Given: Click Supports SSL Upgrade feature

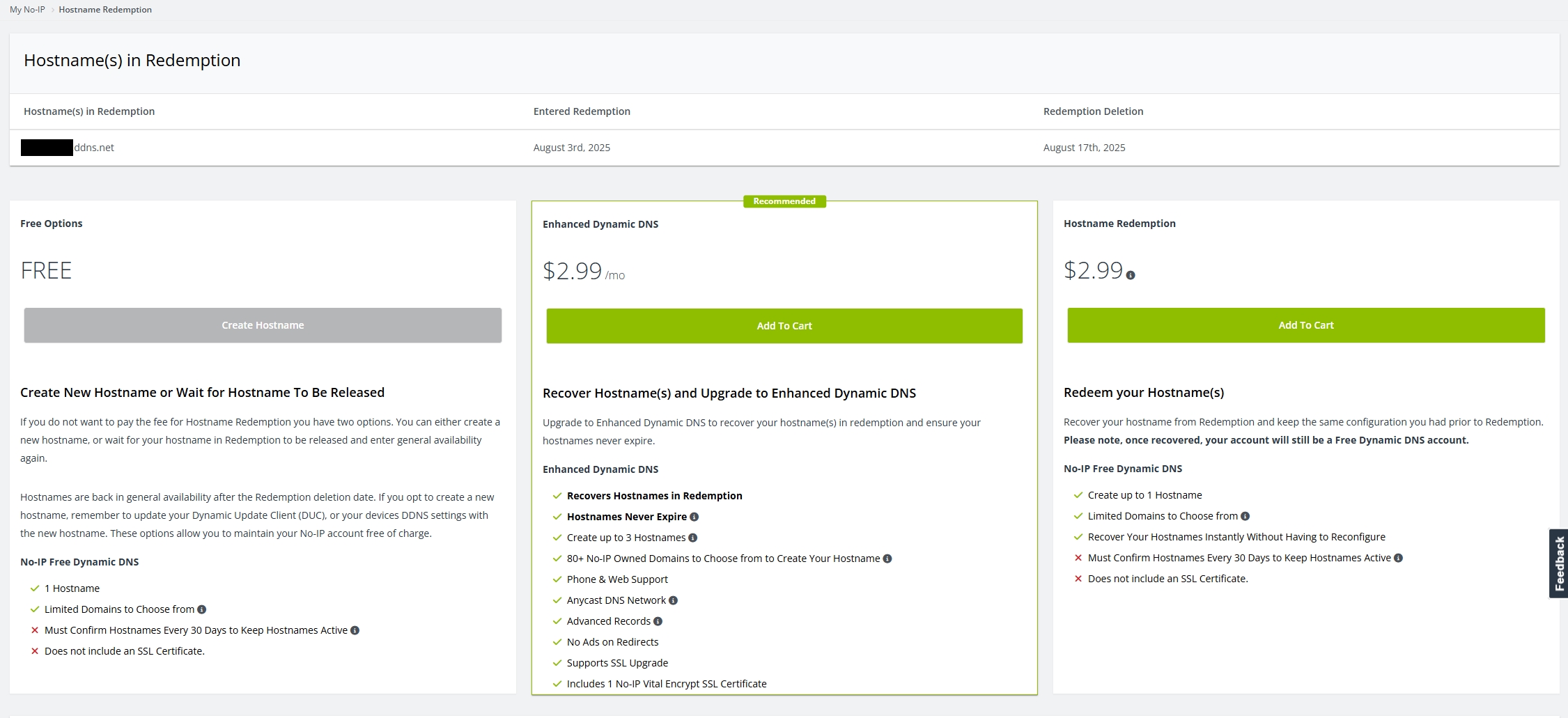Looking at the screenshot, I should coord(617,663).
